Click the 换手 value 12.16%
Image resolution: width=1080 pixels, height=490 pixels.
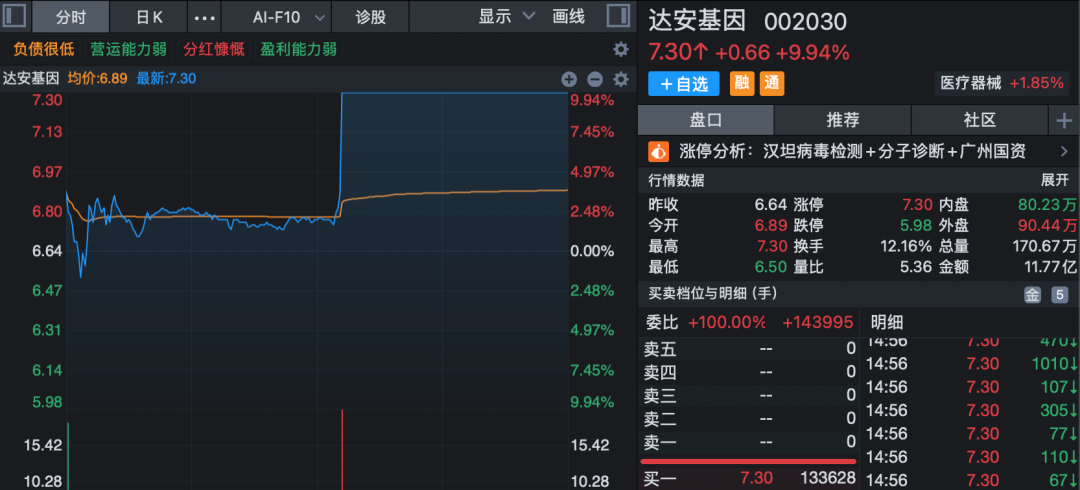[x=906, y=246]
